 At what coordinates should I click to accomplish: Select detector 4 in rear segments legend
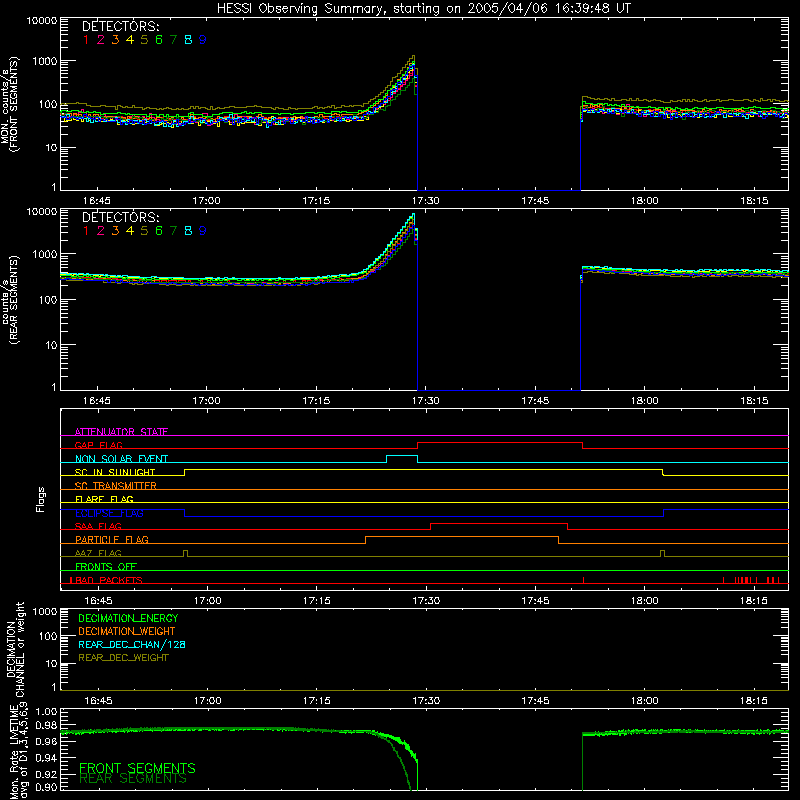[x=130, y=231]
